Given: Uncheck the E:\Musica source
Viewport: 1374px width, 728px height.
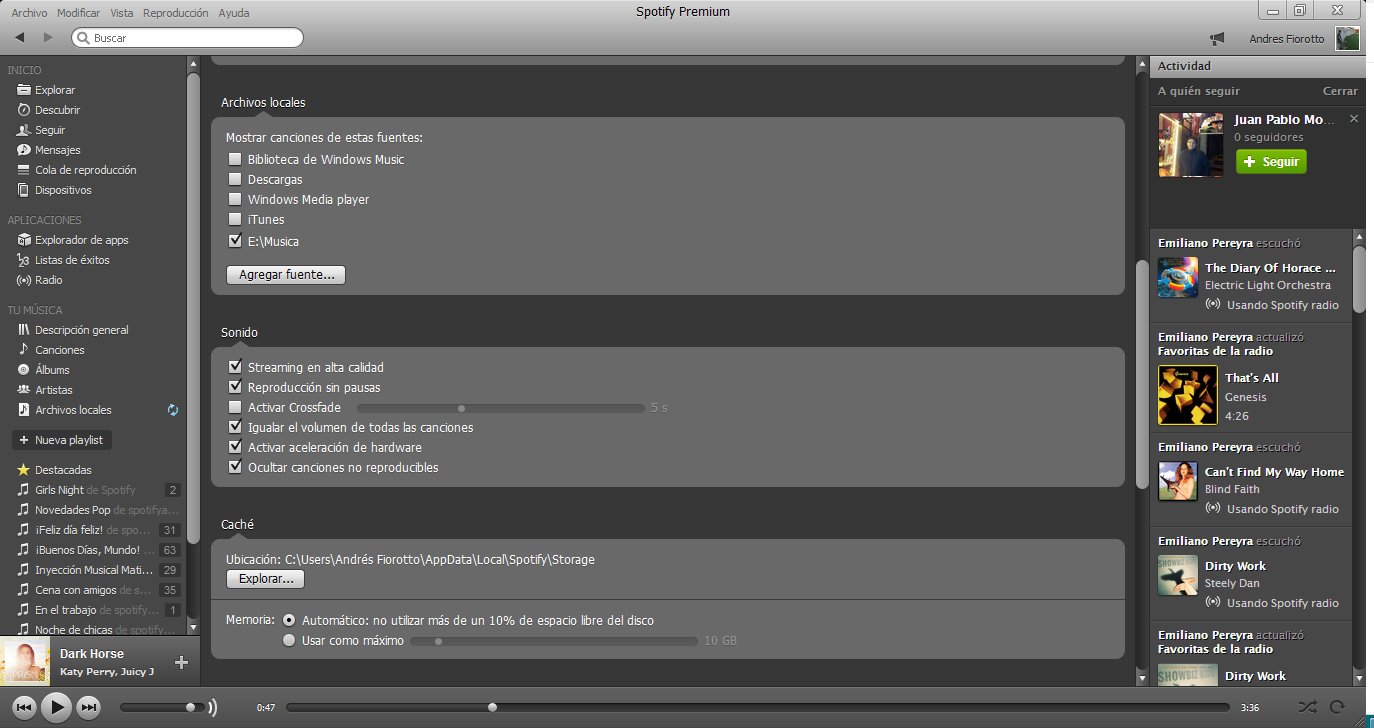Looking at the screenshot, I should (x=235, y=241).
